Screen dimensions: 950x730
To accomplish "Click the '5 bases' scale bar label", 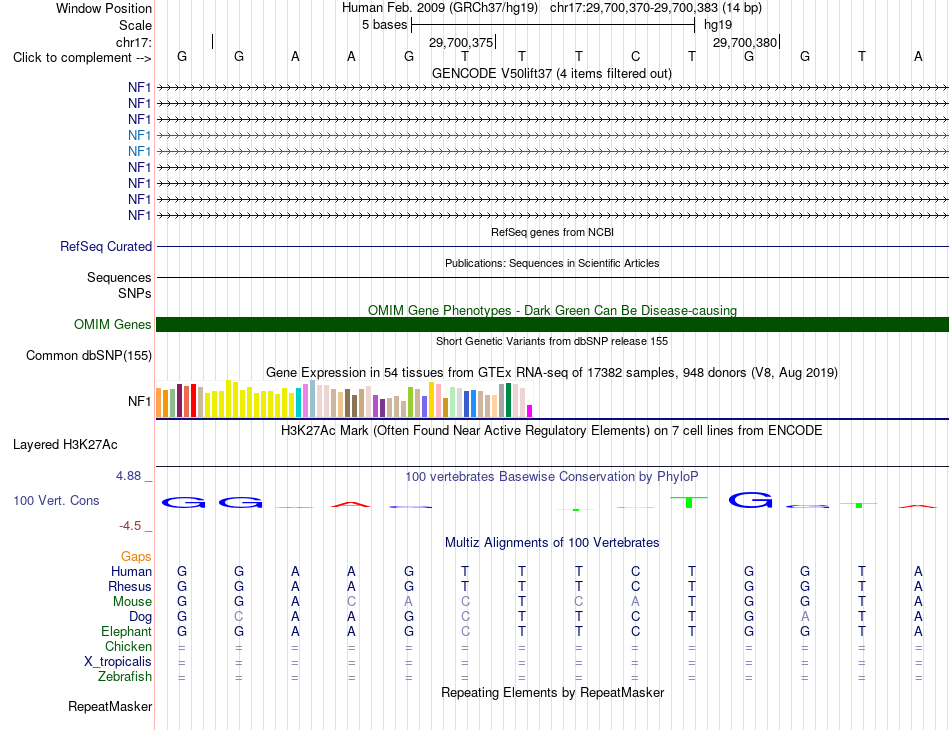I will pos(385,25).
